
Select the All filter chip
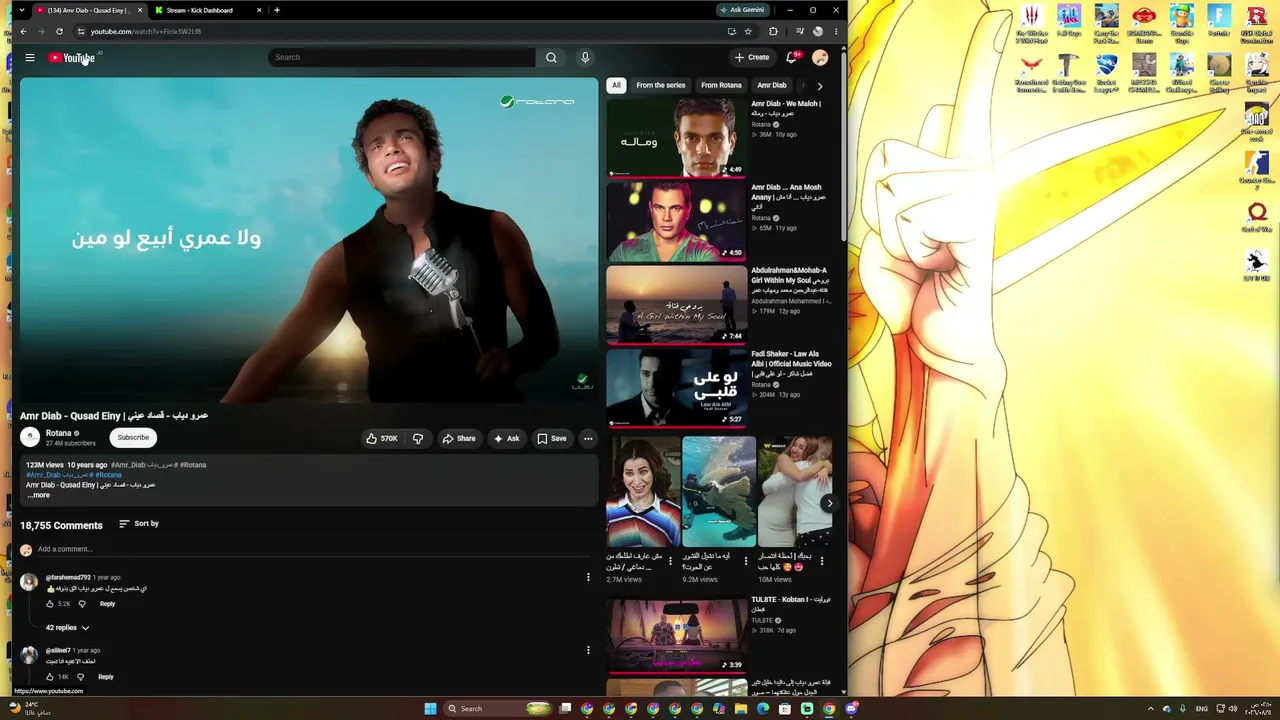(x=616, y=85)
